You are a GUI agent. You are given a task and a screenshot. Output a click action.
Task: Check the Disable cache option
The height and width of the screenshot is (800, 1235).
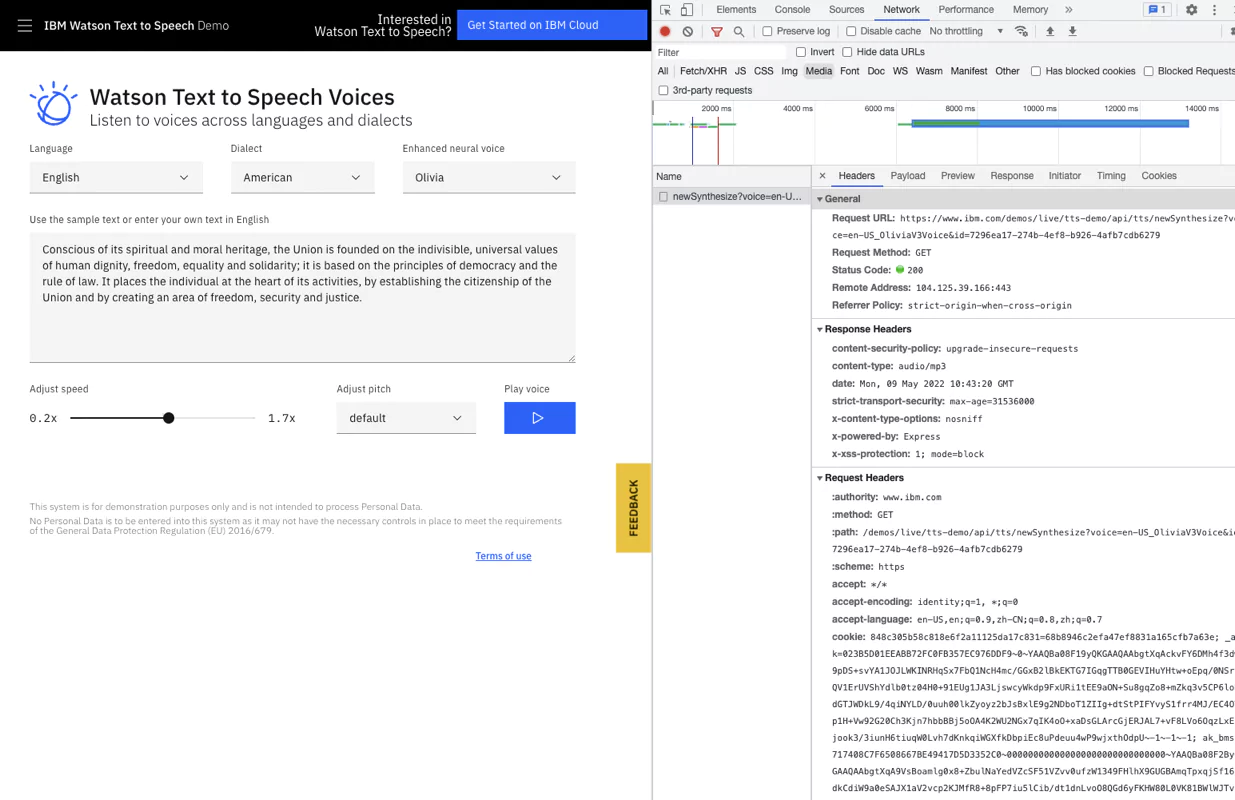click(x=850, y=31)
